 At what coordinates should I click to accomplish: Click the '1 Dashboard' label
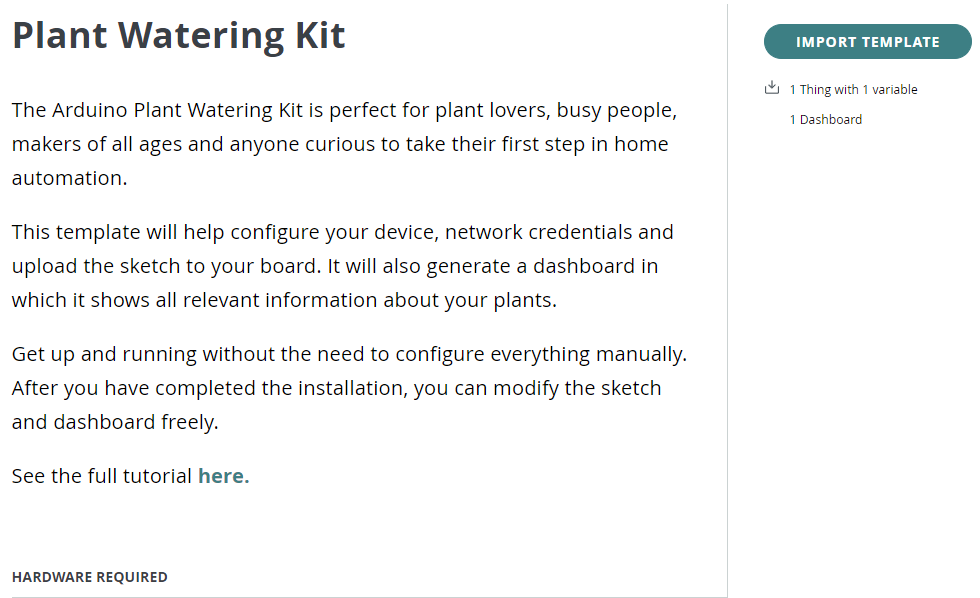coord(826,119)
